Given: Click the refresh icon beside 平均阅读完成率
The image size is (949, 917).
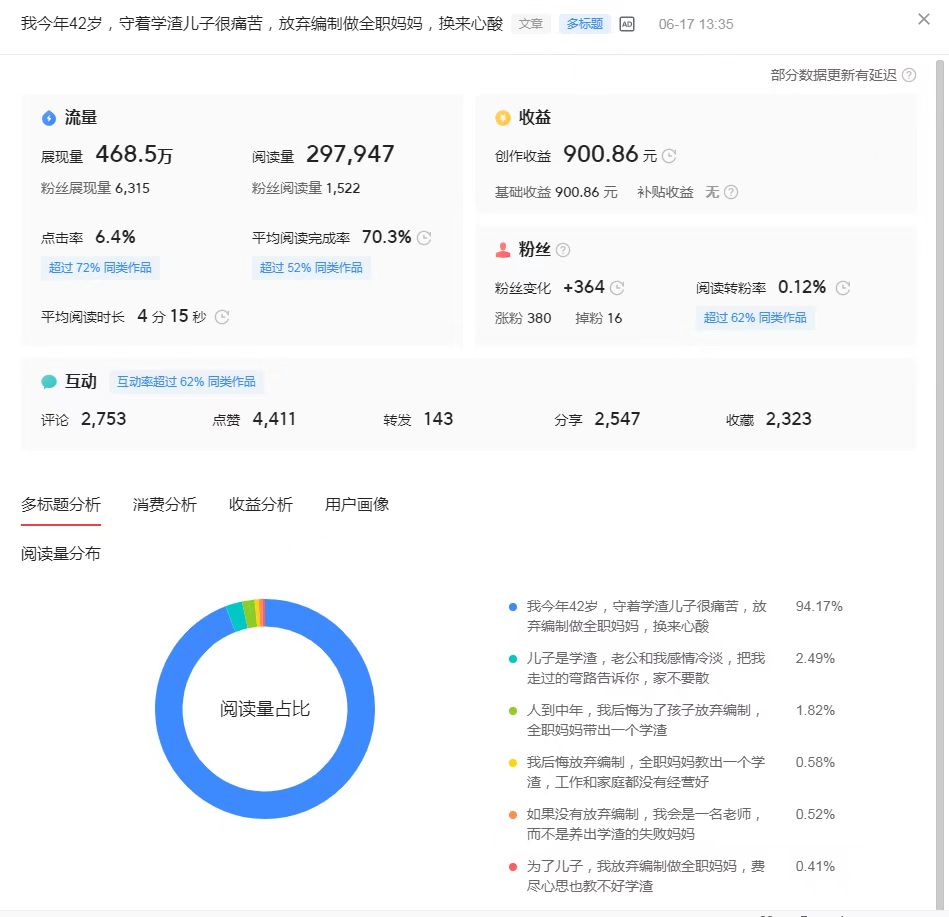Looking at the screenshot, I should pyautogui.click(x=422, y=237).
